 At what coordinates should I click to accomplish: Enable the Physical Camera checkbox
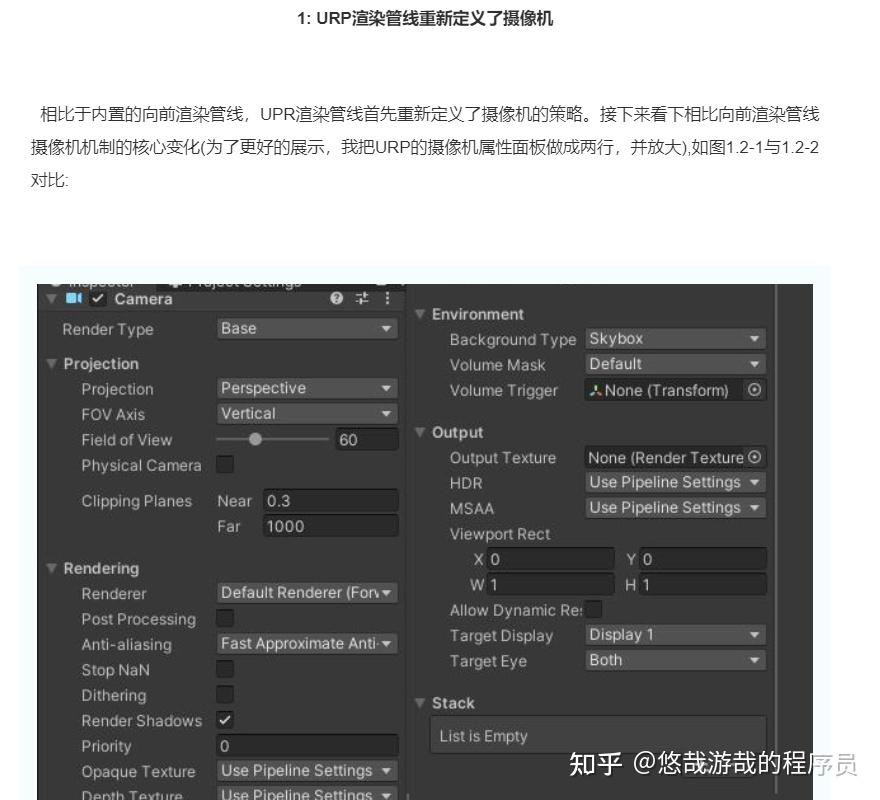[224, 464]
